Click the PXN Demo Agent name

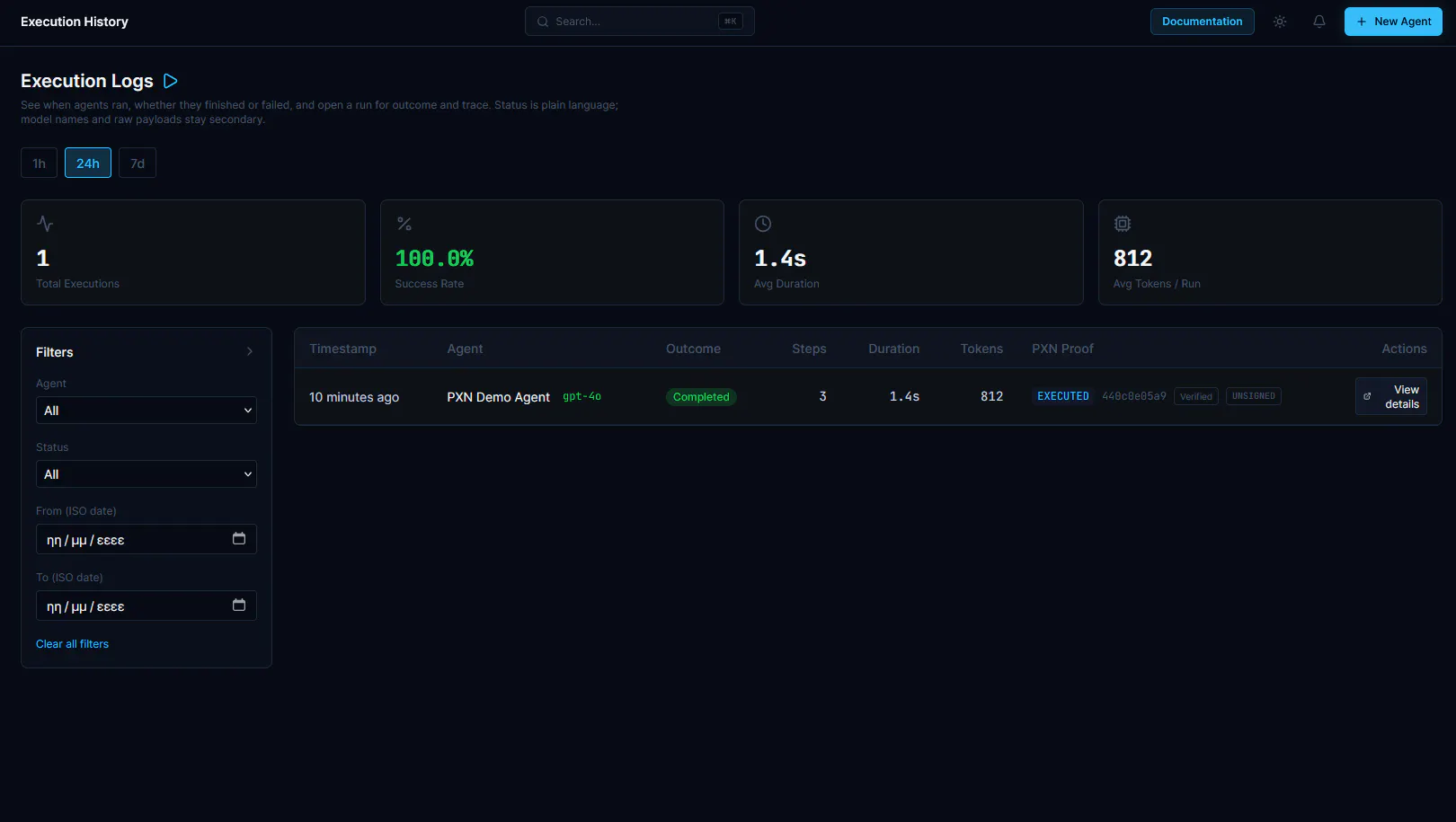499,397
